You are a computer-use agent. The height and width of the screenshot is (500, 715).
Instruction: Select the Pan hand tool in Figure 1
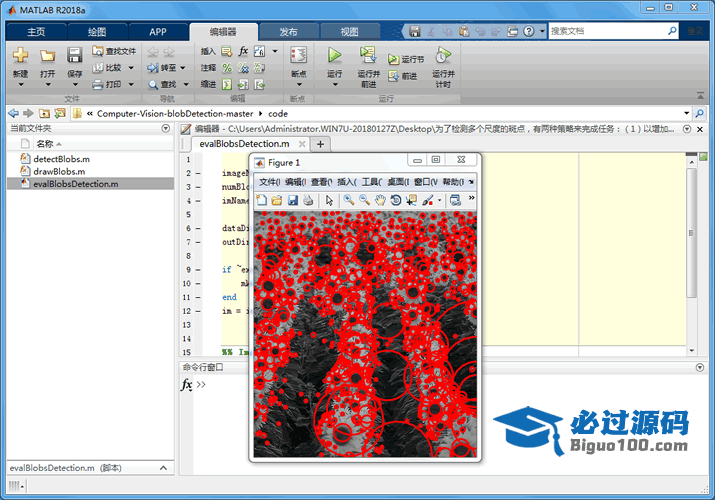pos(380,200)
